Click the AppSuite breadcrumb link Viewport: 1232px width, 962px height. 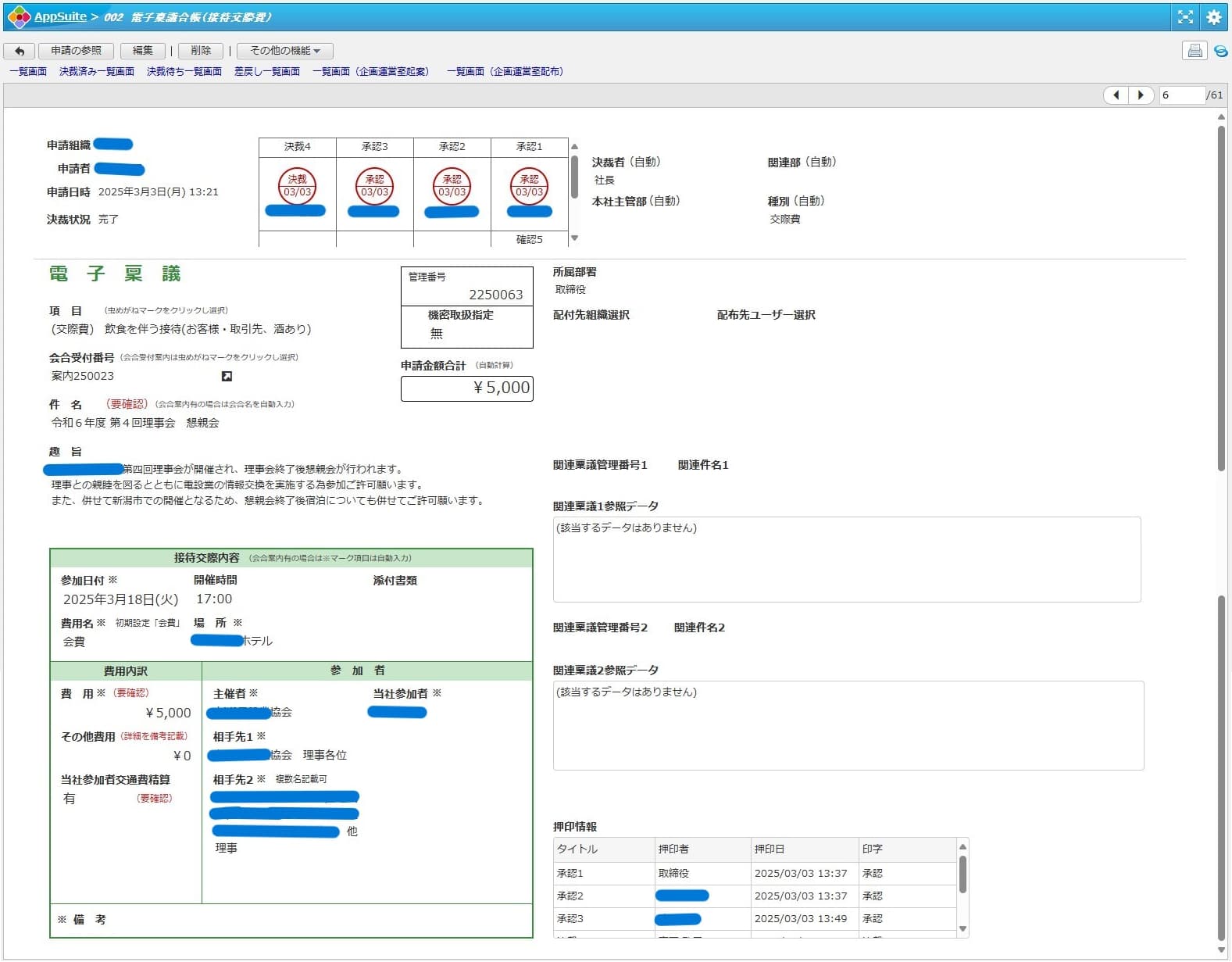(x=60, y=16)
